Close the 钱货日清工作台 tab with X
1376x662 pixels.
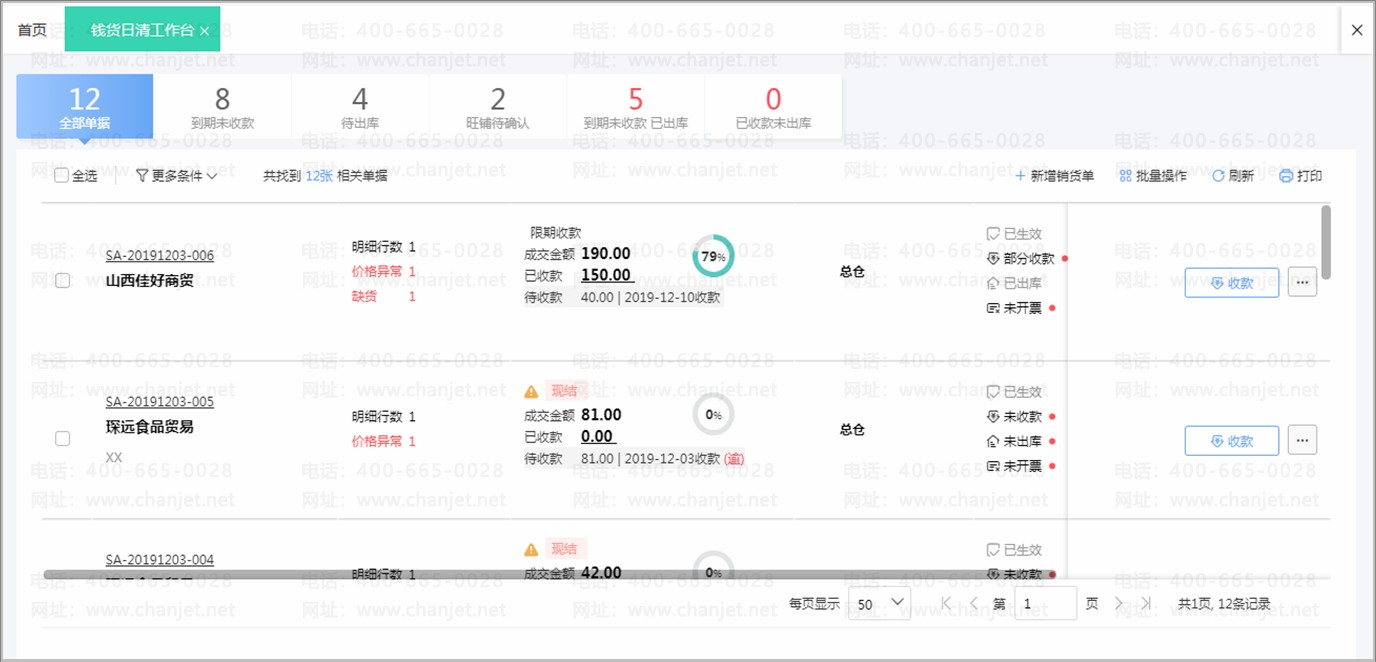[204, 31]
